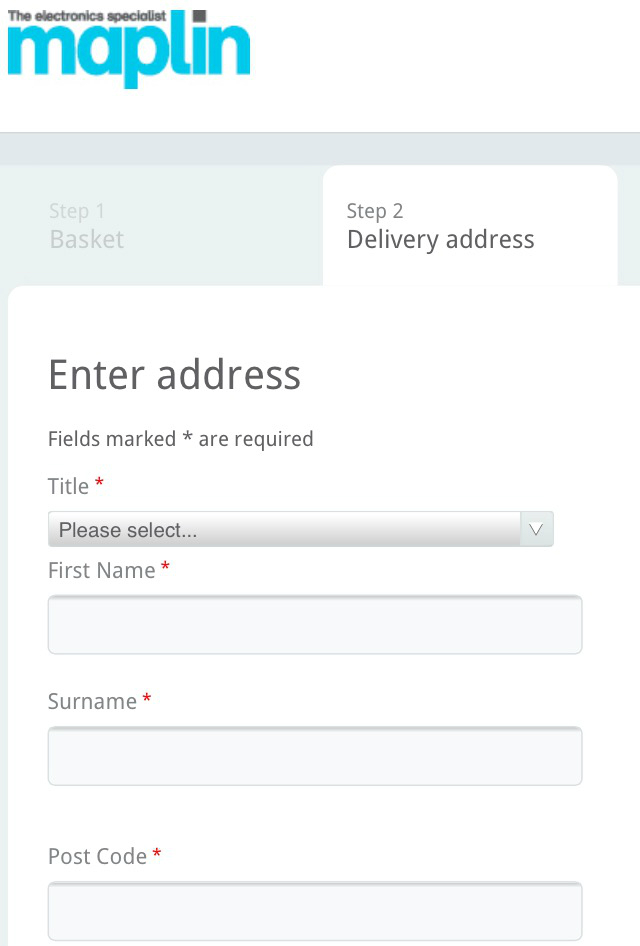Click the Title field label

(x=68, y=486)
